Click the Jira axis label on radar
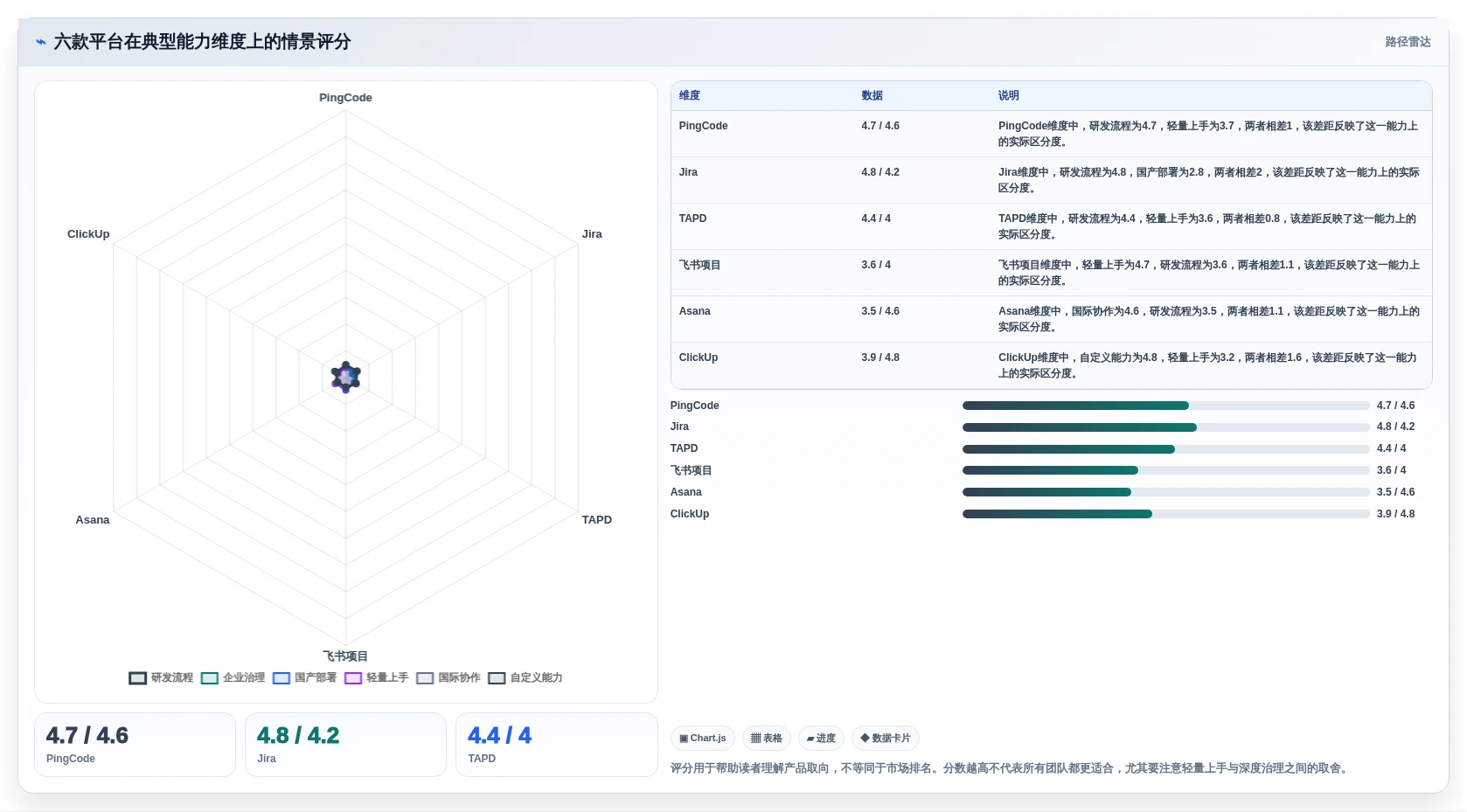Viewport: 1467px width, 812px height. (592, 234)
